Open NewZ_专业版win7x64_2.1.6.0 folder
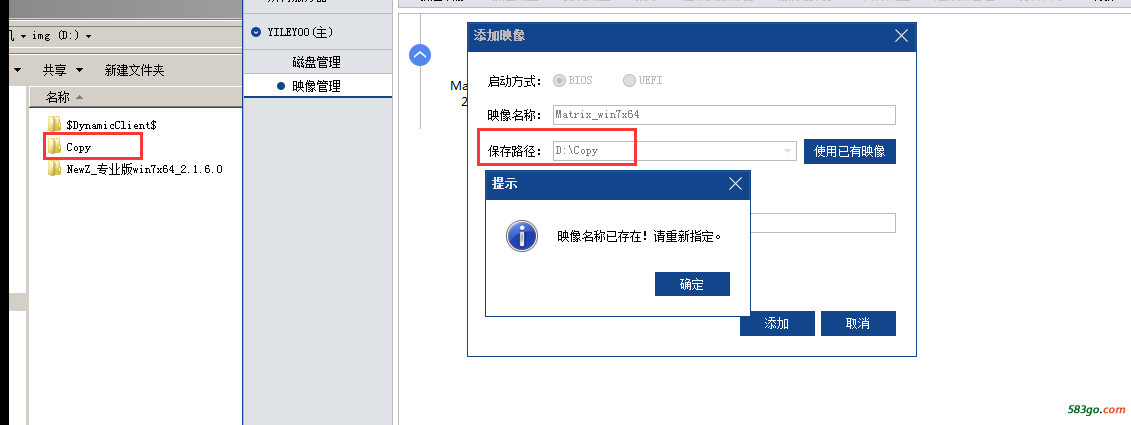This screenshot has width=1131, height=425. coord(144,170)
